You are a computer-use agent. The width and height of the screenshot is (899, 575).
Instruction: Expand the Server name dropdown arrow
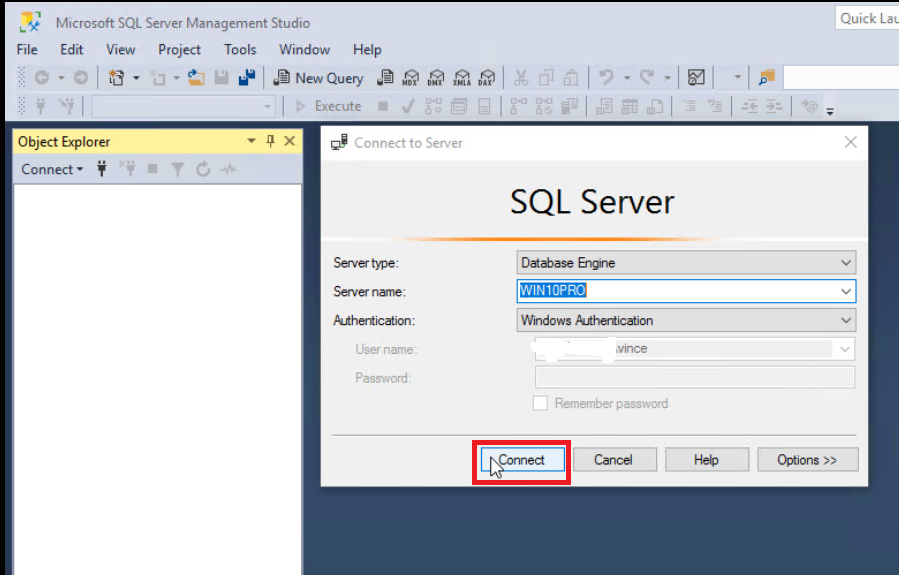coord(846,291)
